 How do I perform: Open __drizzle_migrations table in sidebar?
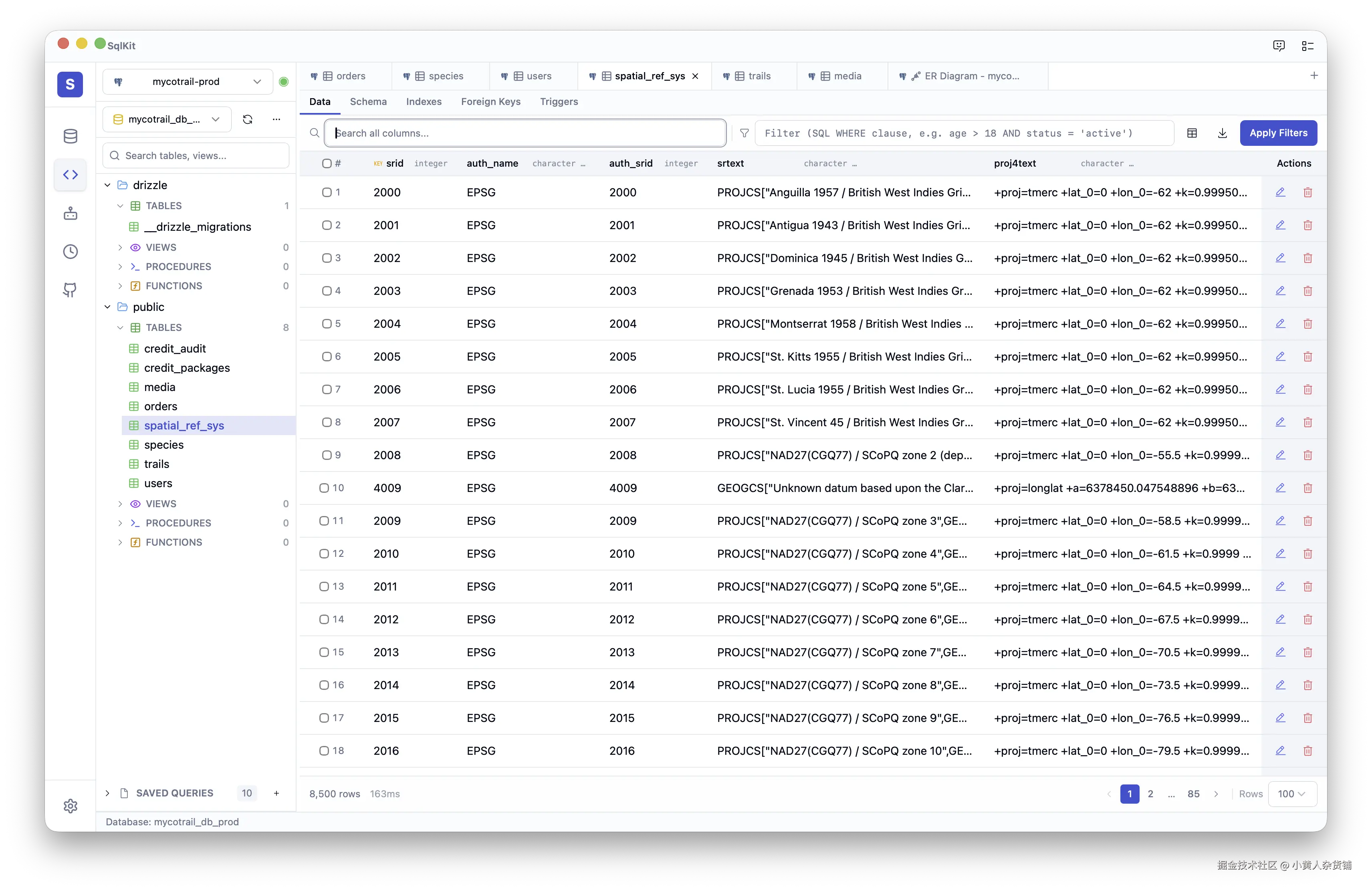[x=197, y=227]
